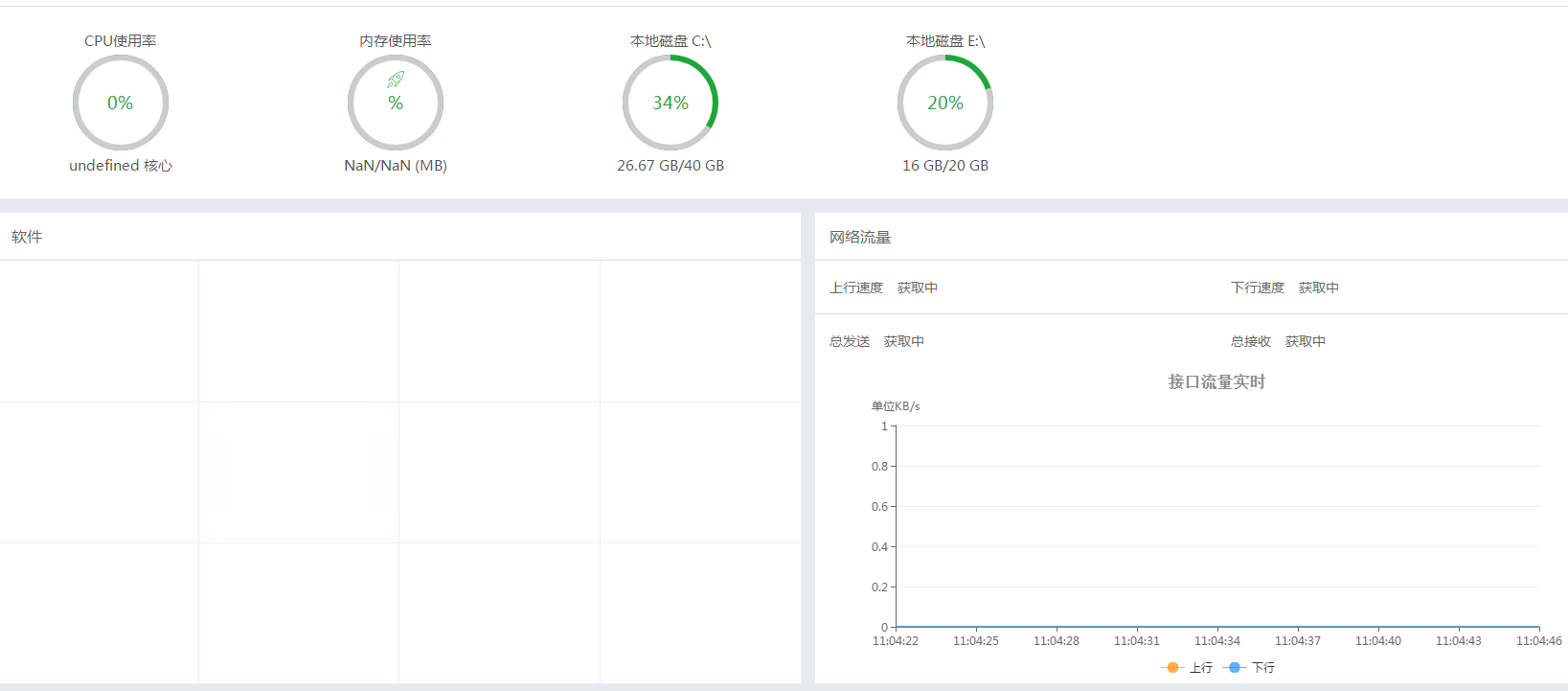The width and height of the screenshot is (1568, 691).
Task: Toggle the 下行 legend series
Action: pos(1249,667)
